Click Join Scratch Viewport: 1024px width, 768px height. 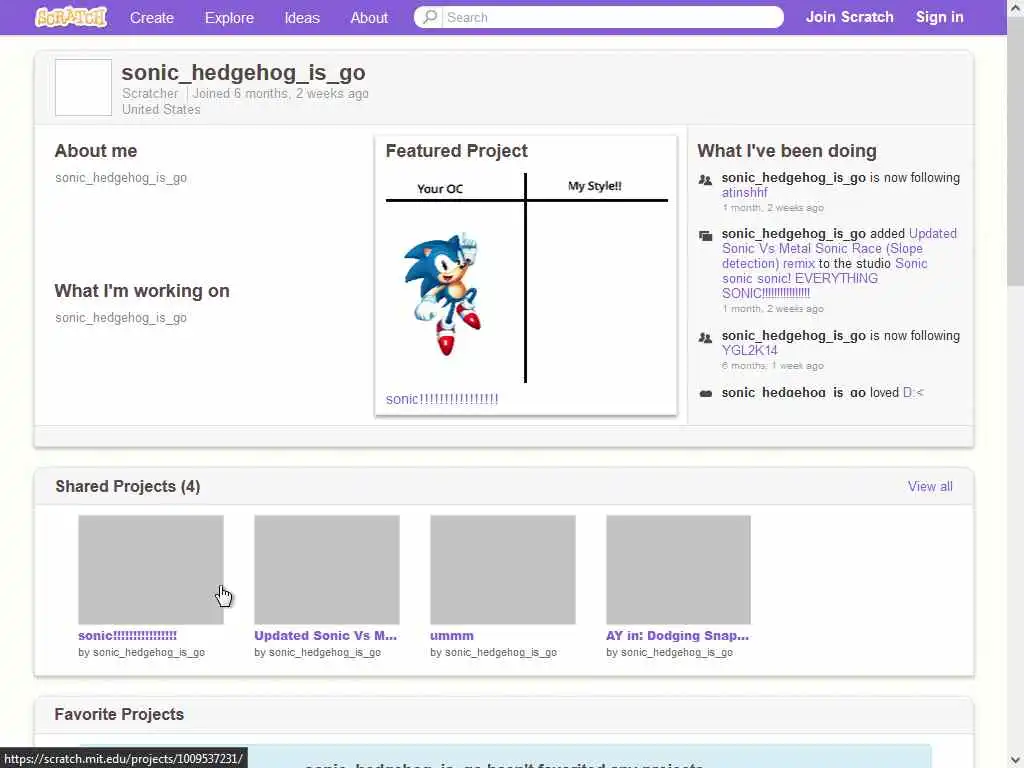tap(850, 17)
